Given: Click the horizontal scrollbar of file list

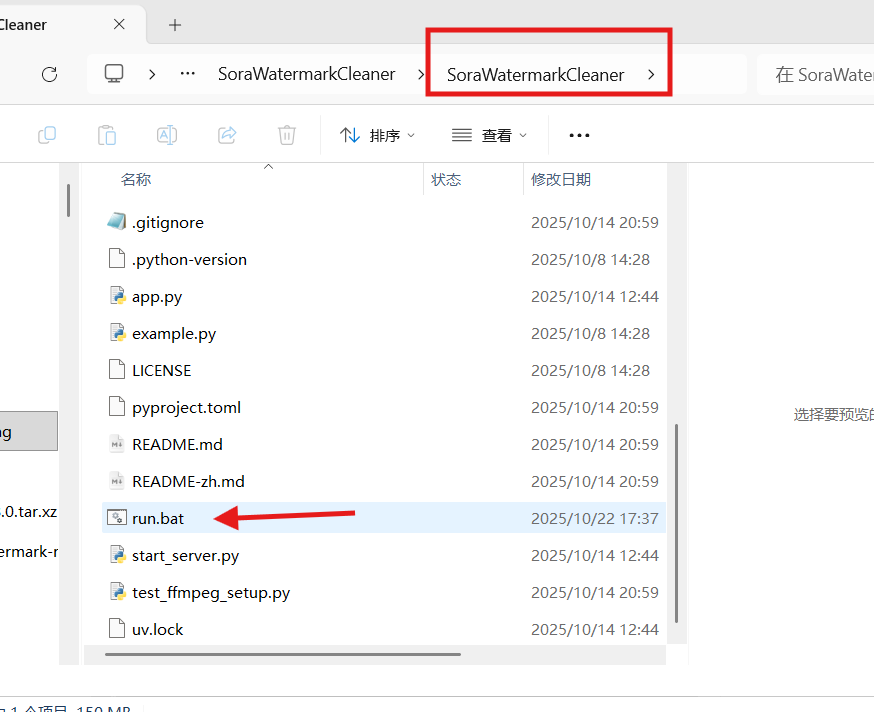Looking at the screenshot, I should coord(283,655).
